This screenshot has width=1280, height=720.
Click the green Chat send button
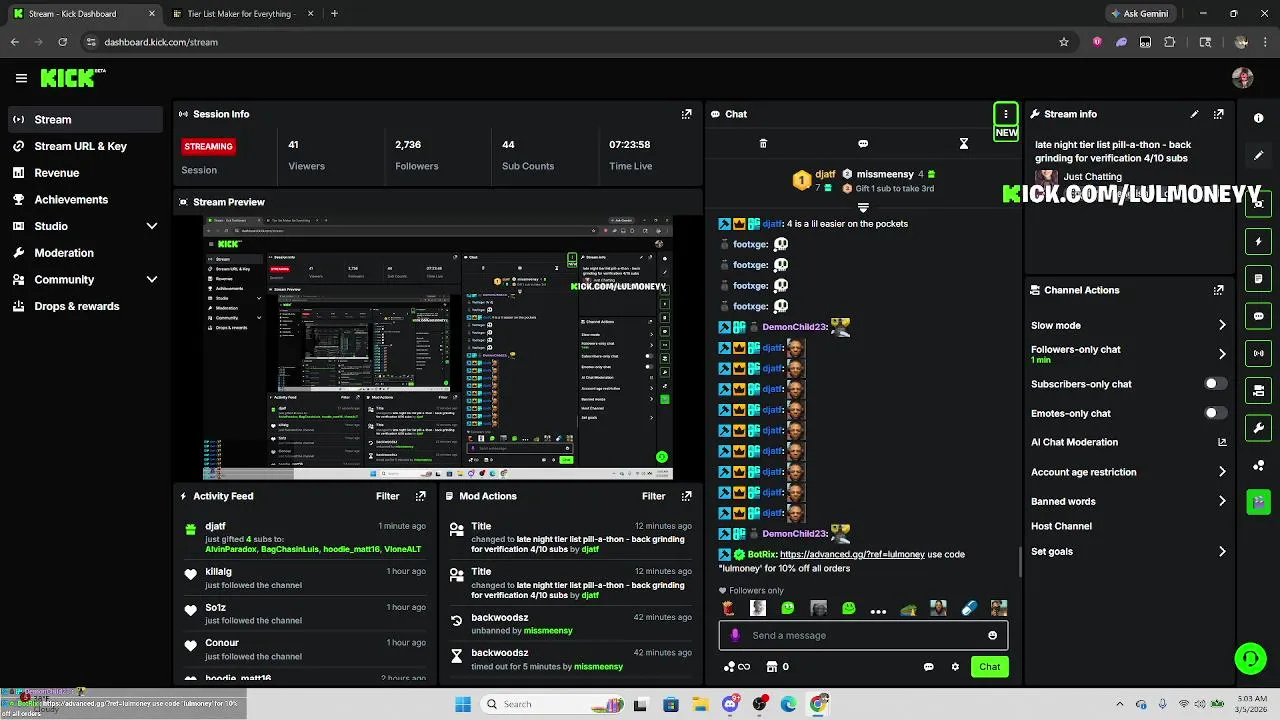click(x=989, y=667)
